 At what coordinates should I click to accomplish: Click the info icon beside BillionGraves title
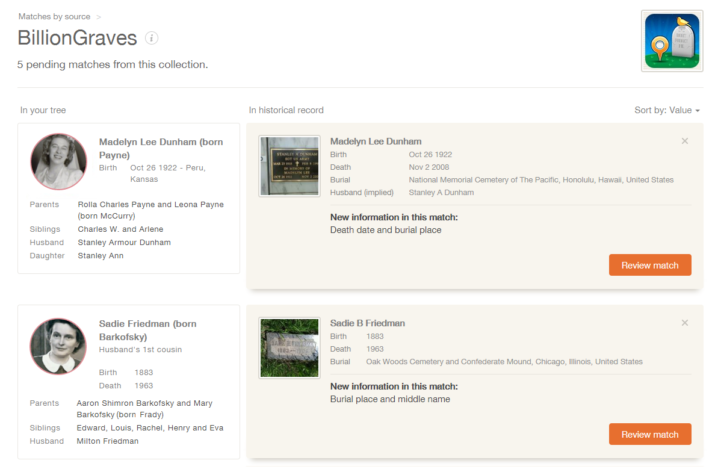(151, 38)
